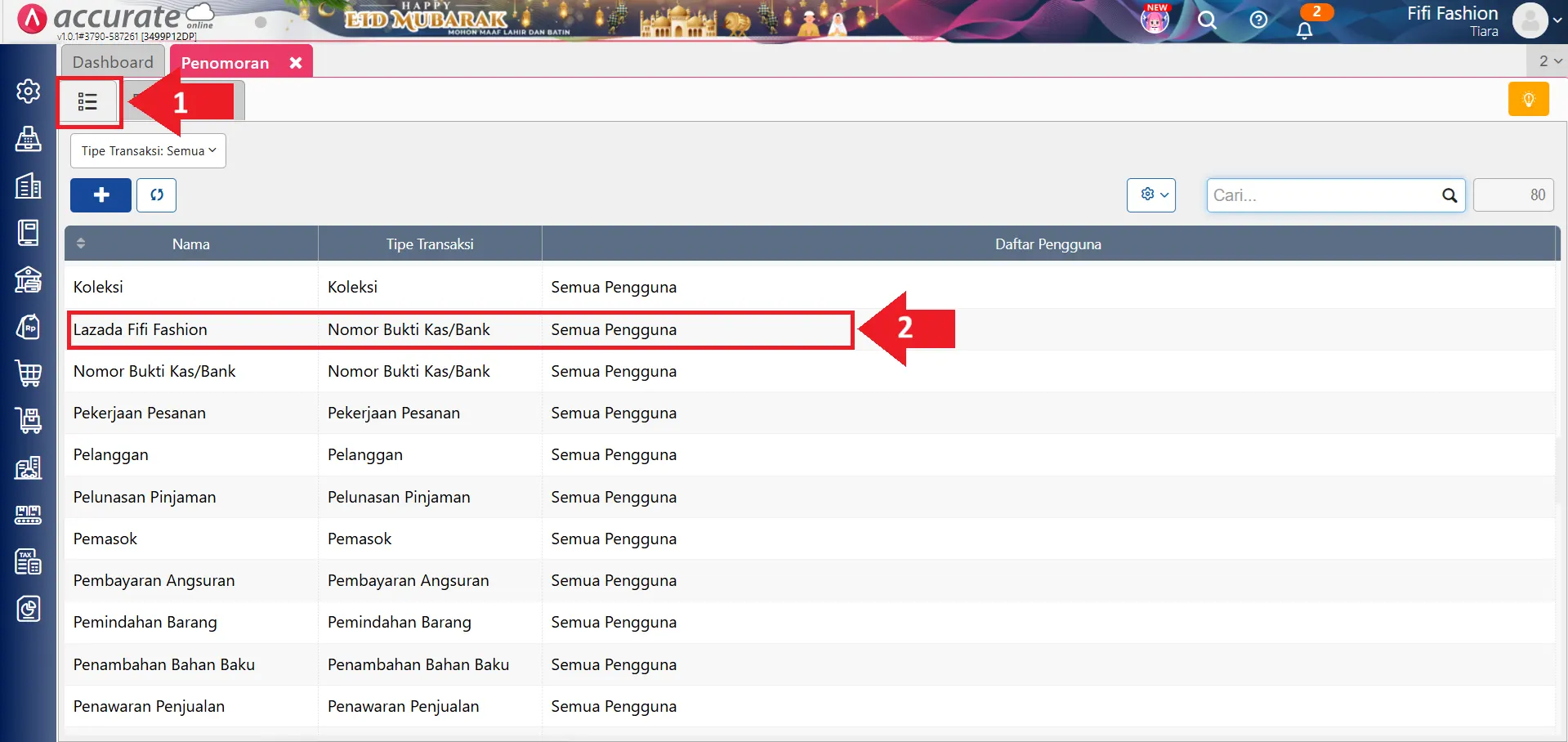This screenshot has width=1568, height=742.
Task: Click the refresh list button
Action: pos(156,195)
